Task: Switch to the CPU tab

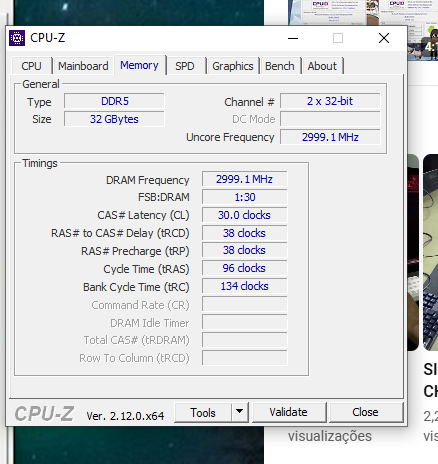Action: [x=32, y=66]
